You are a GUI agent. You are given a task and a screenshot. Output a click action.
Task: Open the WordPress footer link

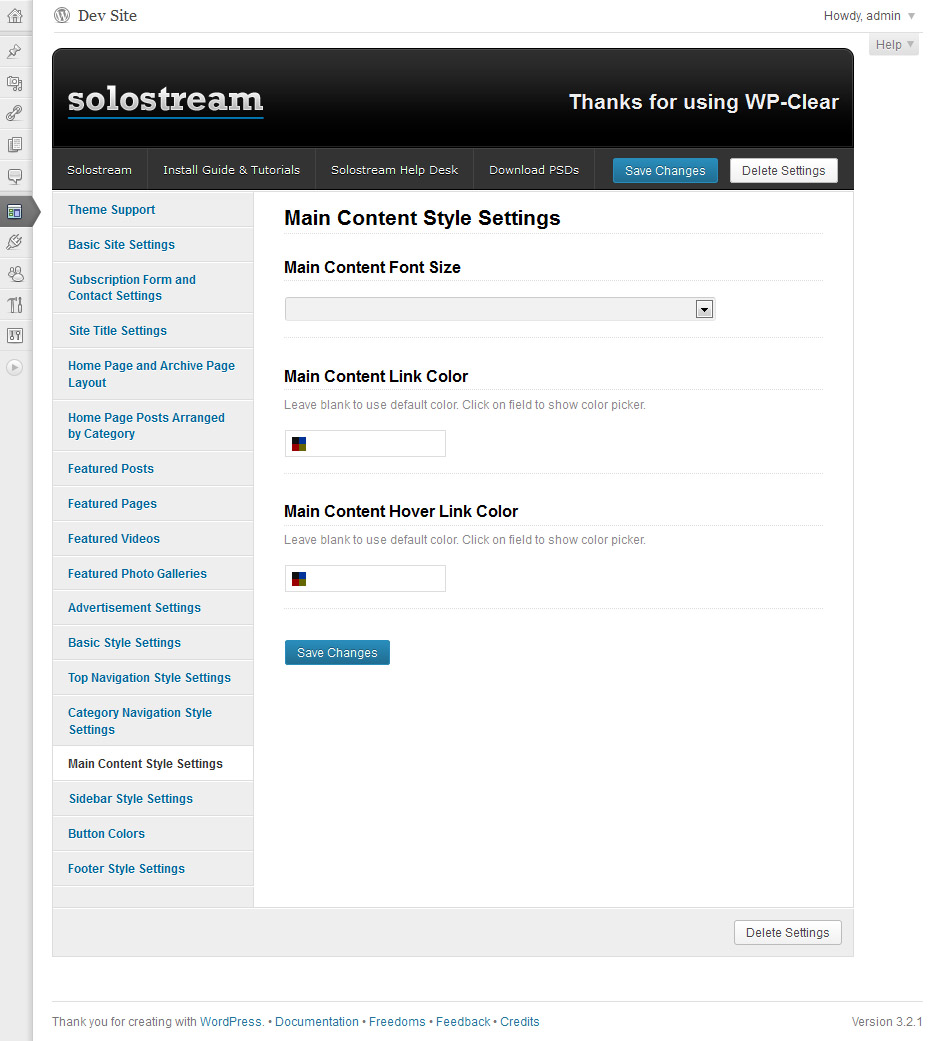(231, 1022)
